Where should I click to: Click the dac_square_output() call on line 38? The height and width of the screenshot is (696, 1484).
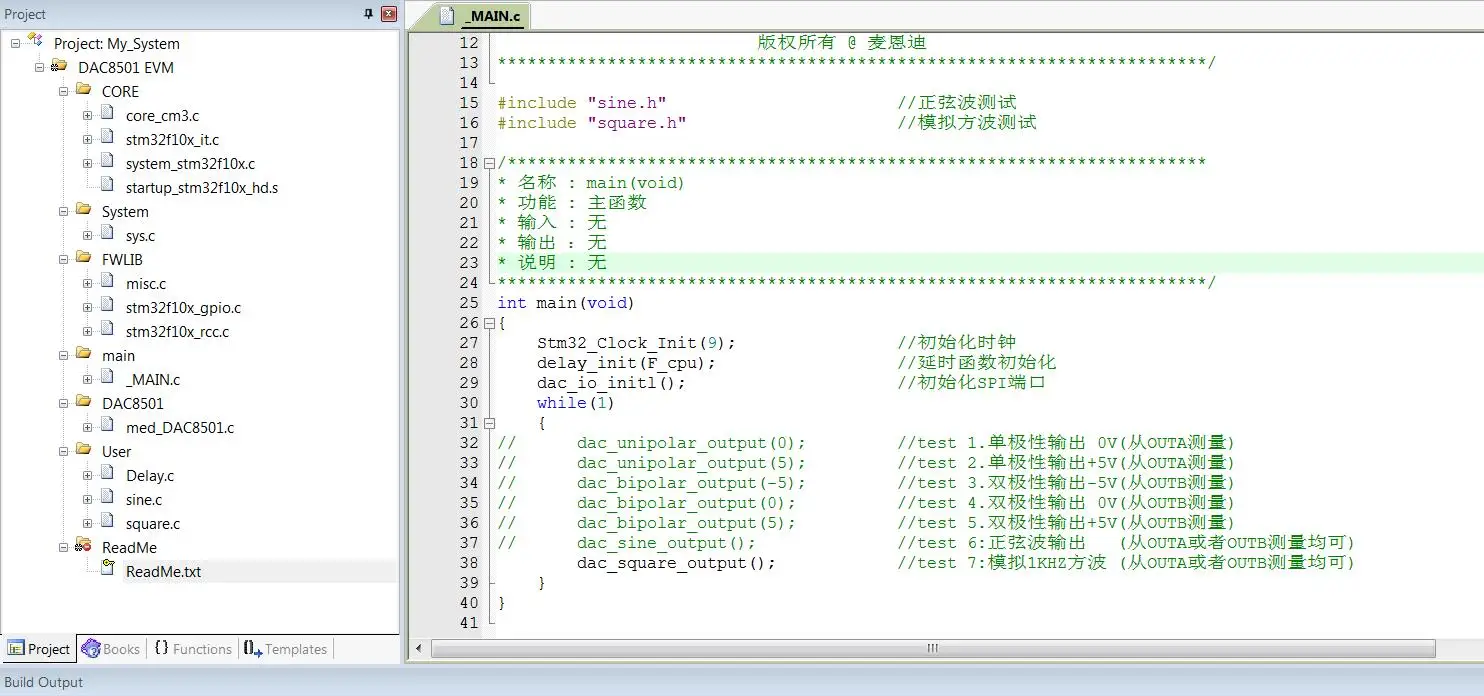[x=676, y=563]
